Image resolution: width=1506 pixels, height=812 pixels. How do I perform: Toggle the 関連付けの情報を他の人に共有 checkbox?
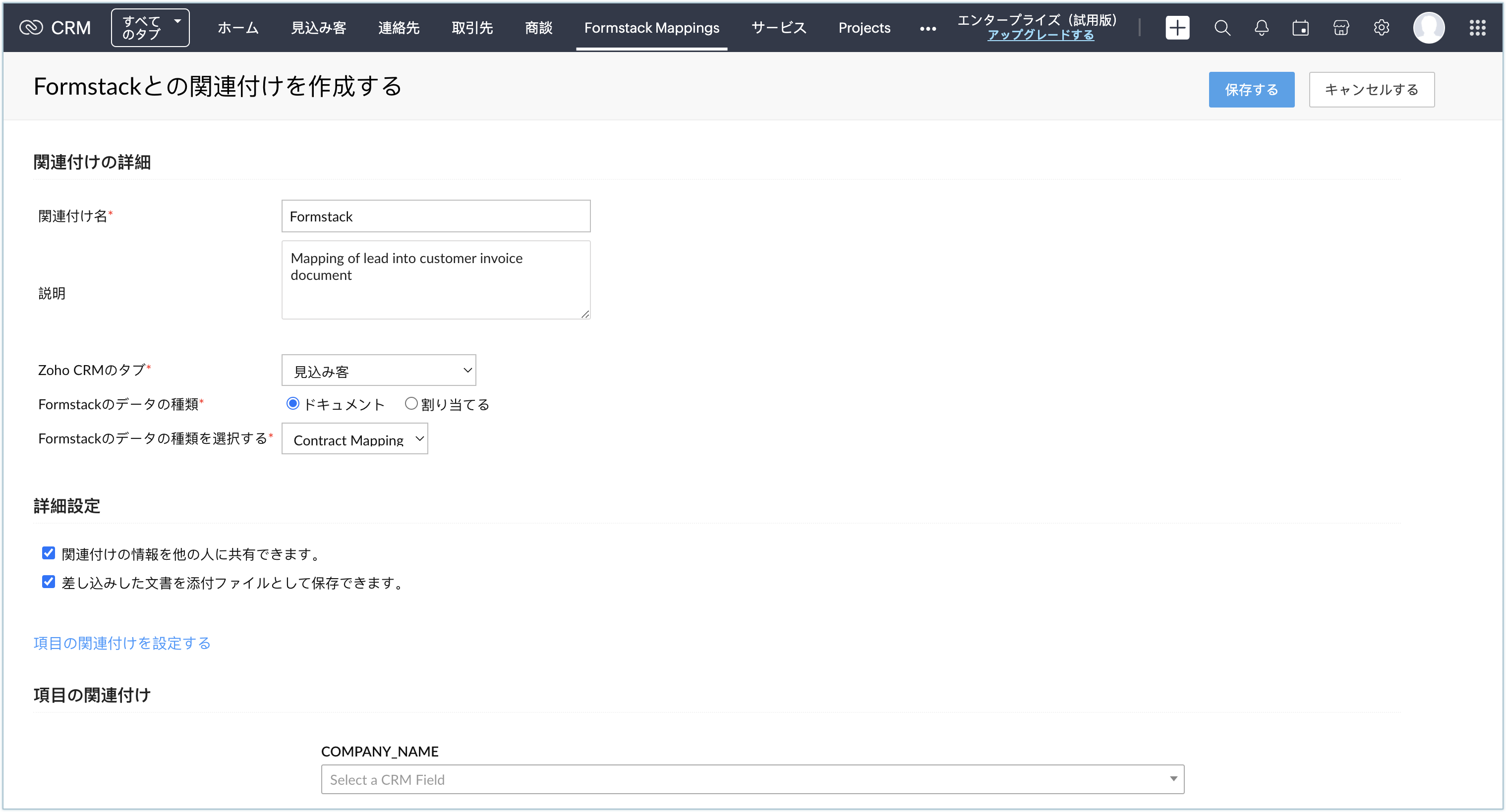click(x=49, y=553)
